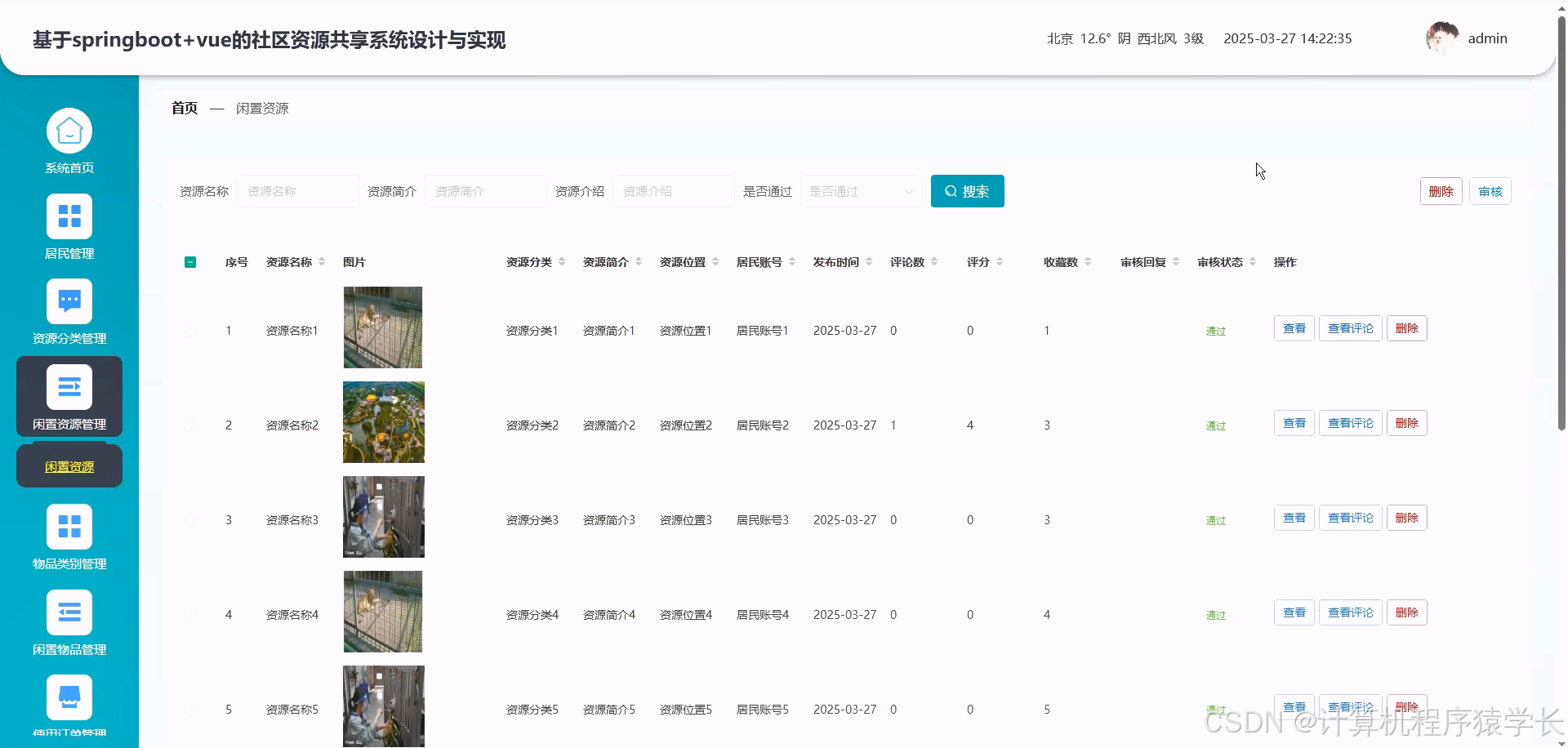Open the 是否通过 dropdown
This screenshot has width=1568, height=748.
pos(860,191)
